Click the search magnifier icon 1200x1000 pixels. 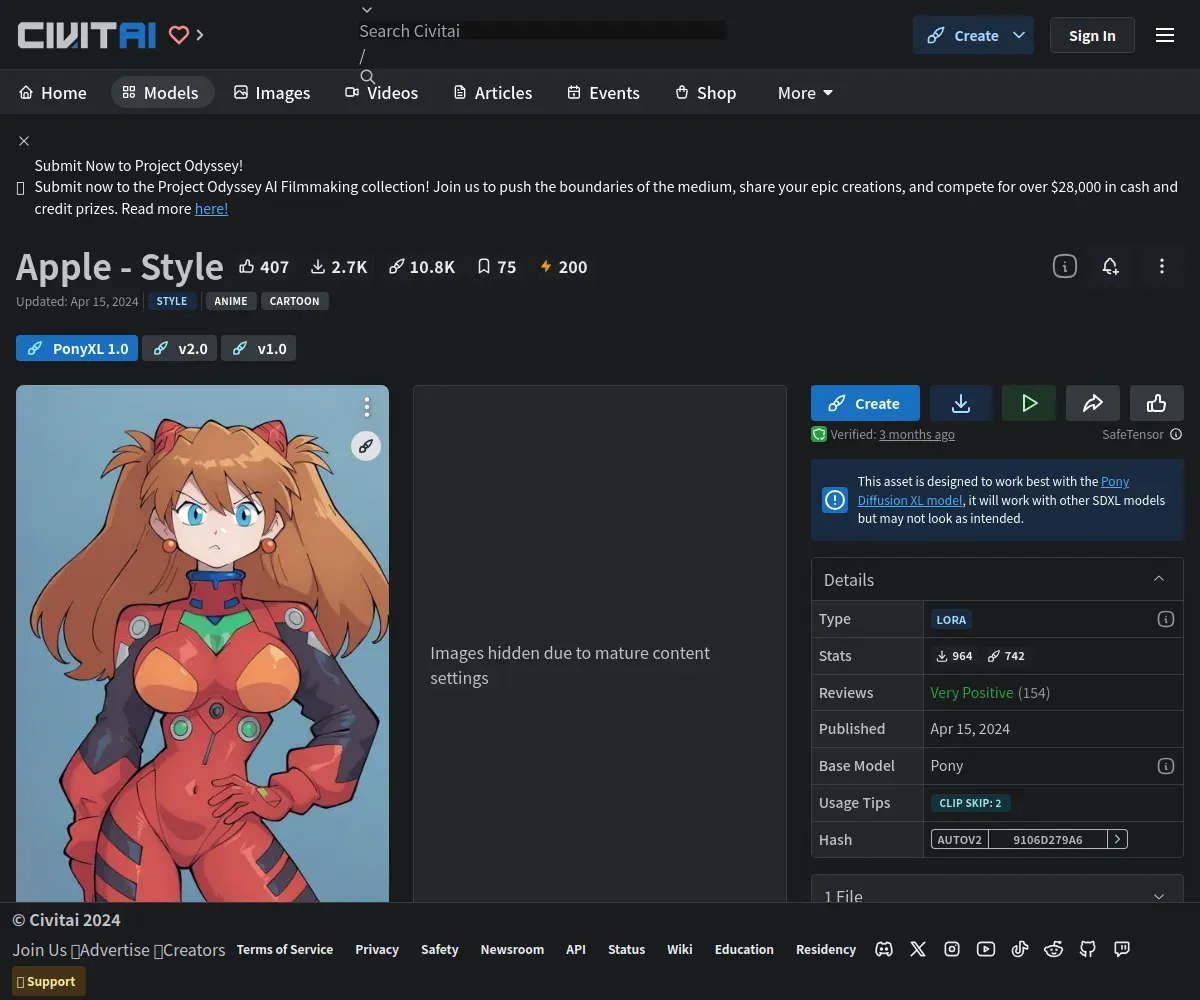pyautogui.click(x=367, y=77)
